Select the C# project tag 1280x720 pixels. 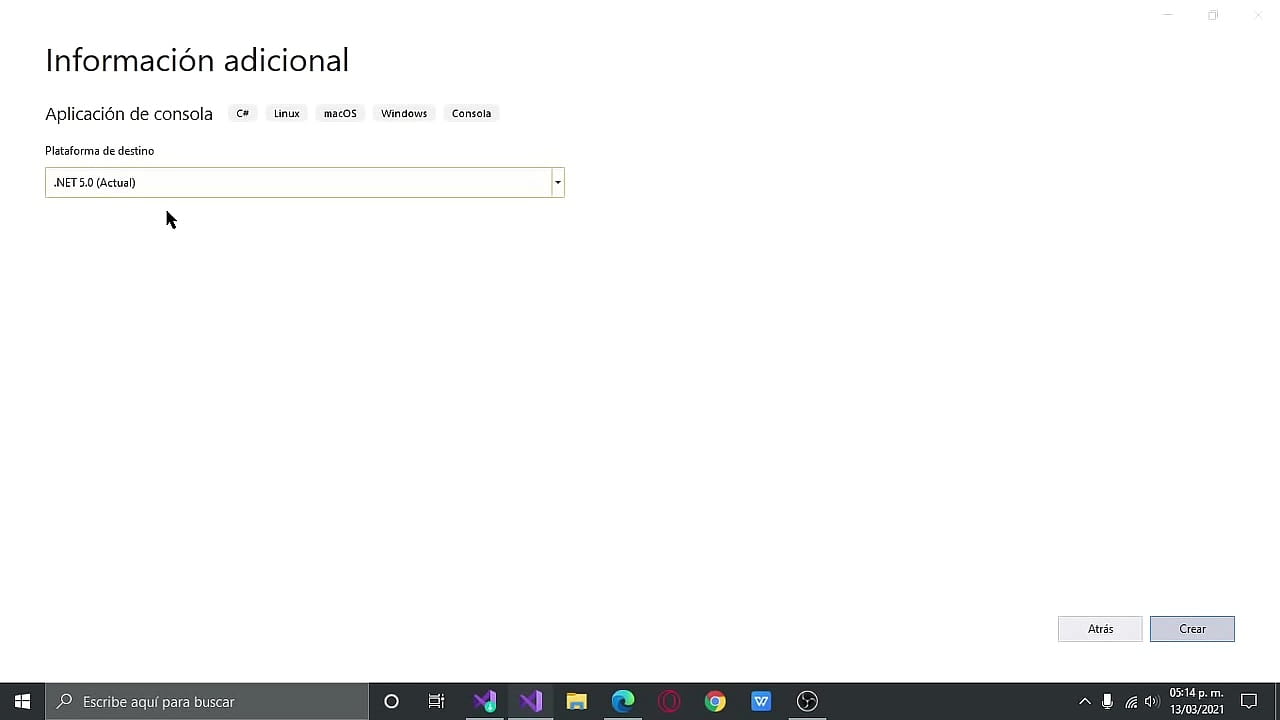(242, 113)
